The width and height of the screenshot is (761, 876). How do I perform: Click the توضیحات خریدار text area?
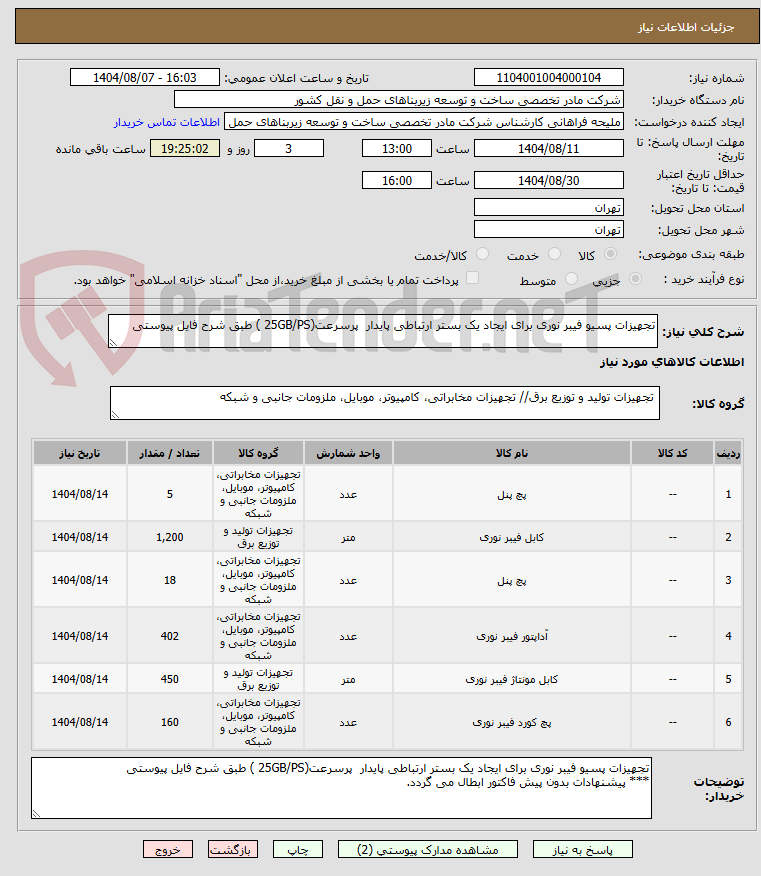click(341, 788)
